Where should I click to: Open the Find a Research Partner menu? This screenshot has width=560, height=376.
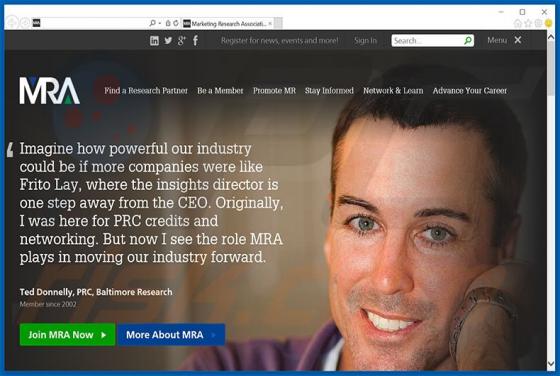pyautogui.click(x=146, y=91)
